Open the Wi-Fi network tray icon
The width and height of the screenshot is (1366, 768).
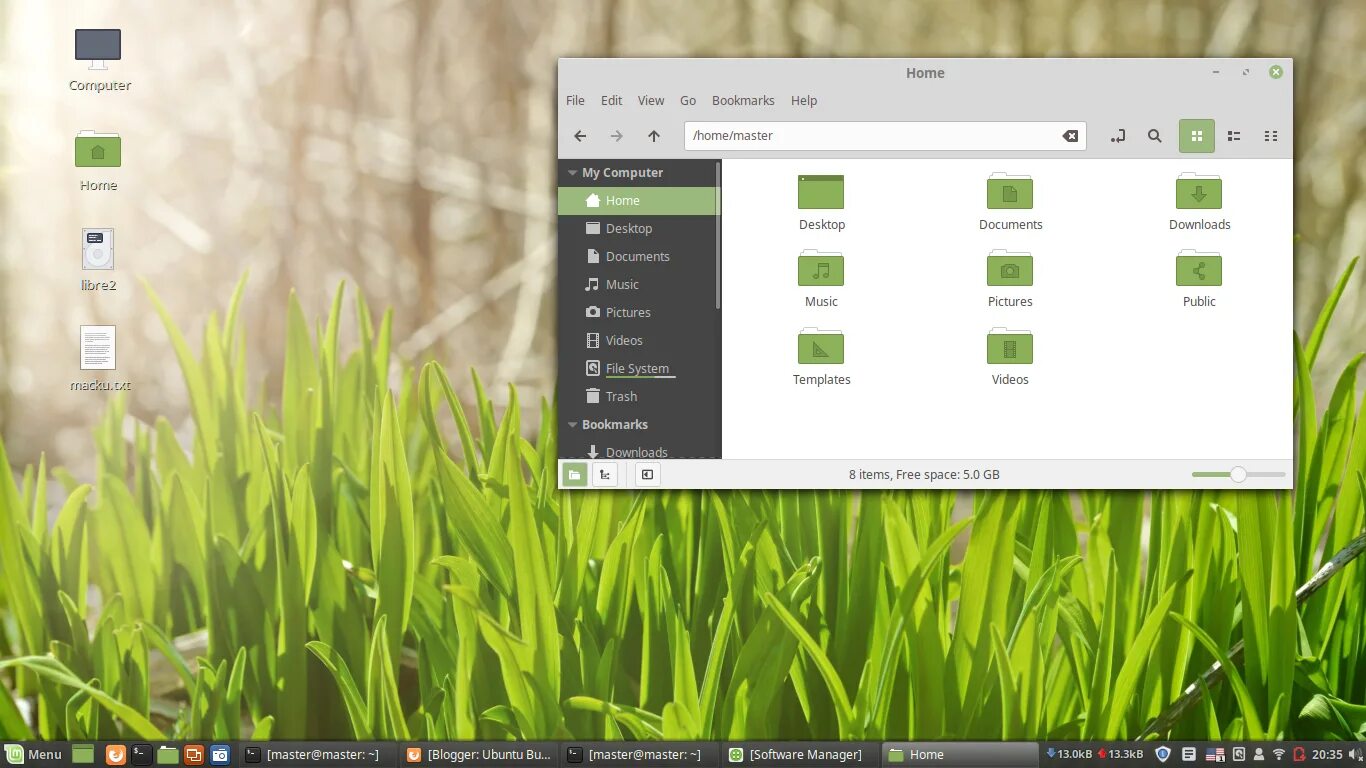pos(1278,754)
